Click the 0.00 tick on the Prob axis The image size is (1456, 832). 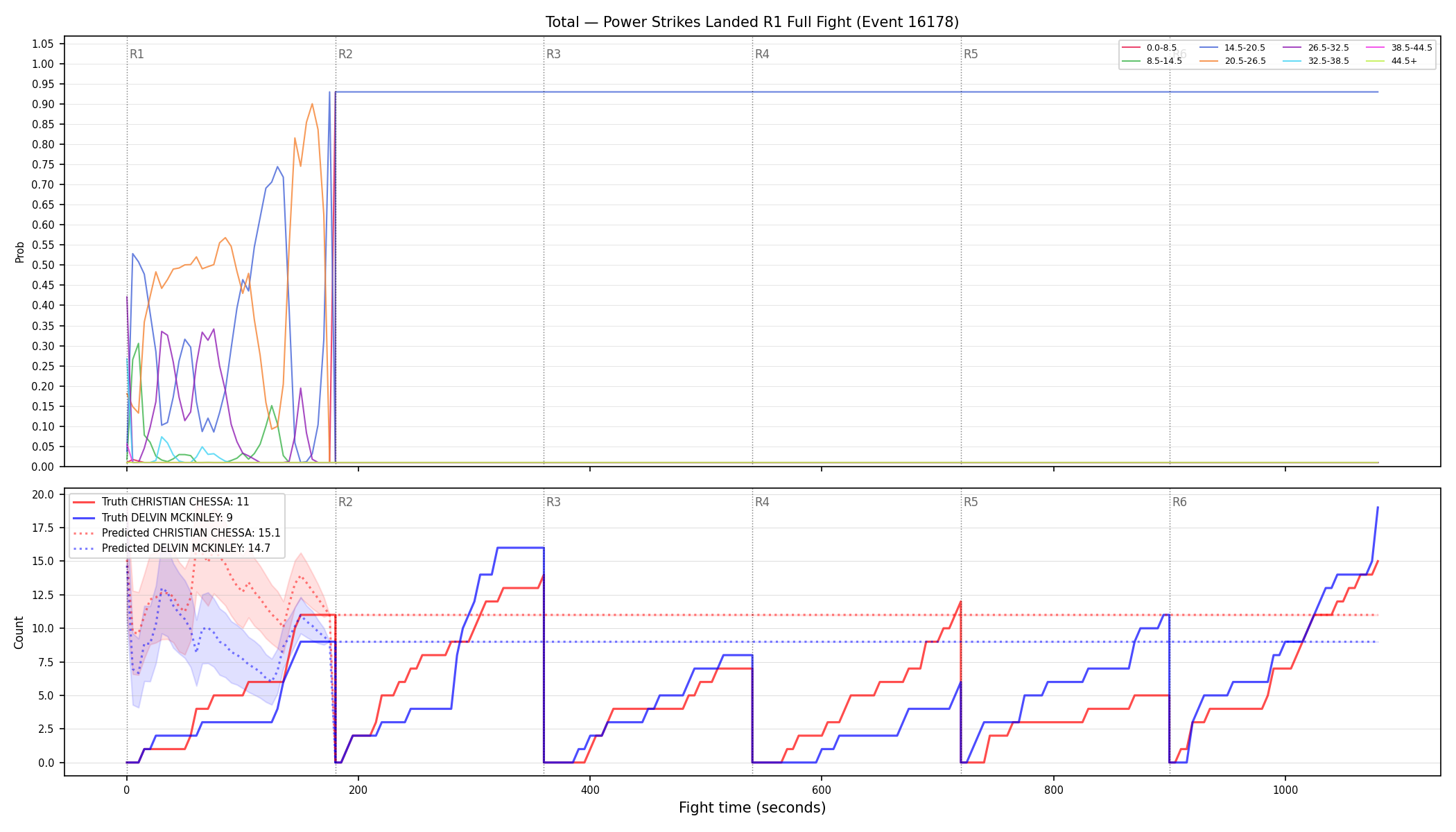click(42, 467)
